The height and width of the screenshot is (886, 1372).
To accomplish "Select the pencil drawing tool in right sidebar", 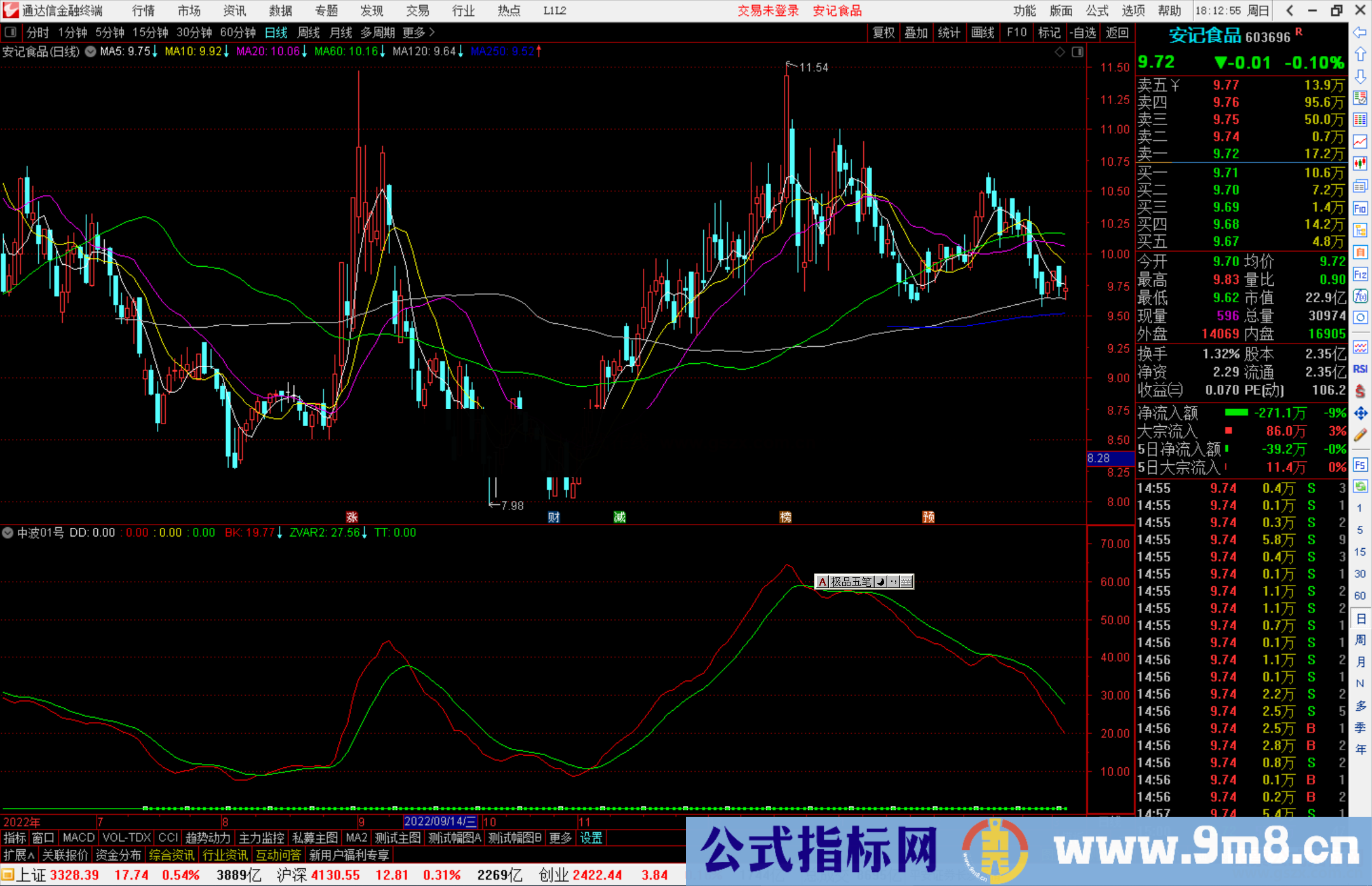I will (1361, 434).
